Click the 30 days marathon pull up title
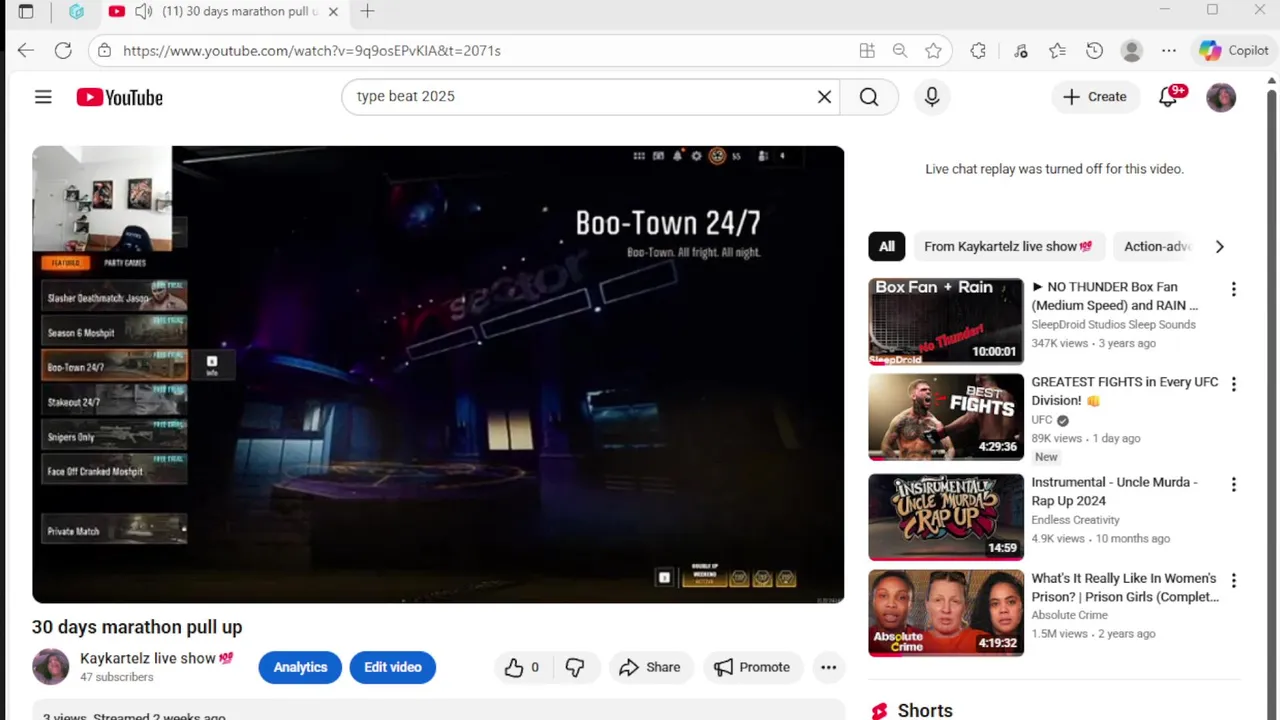Image resolution: width=1280 pixels, height=720 pixels. tap(137, 627)
